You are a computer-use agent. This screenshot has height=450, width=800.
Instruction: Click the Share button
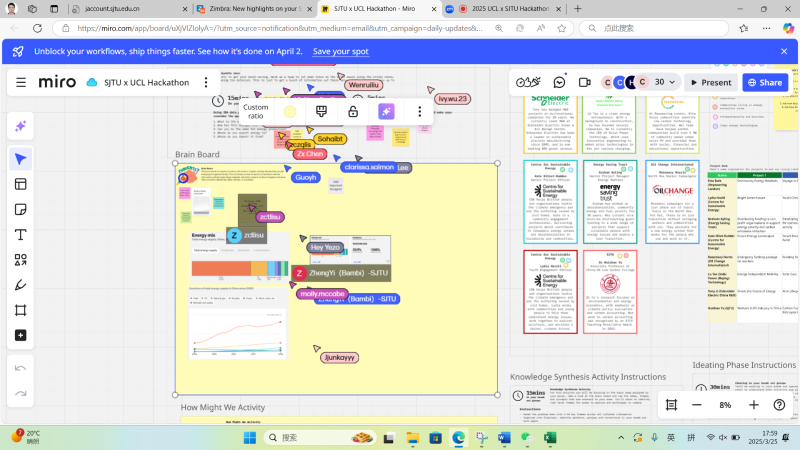[765, 82]
